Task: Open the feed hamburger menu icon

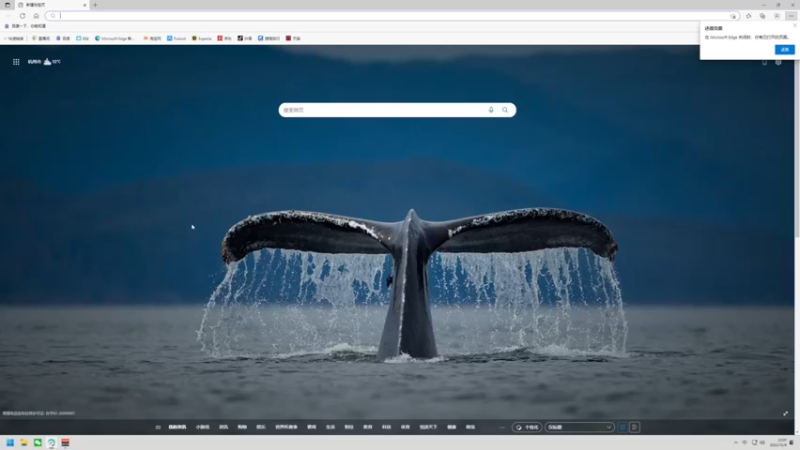Action: pos(158,427)
